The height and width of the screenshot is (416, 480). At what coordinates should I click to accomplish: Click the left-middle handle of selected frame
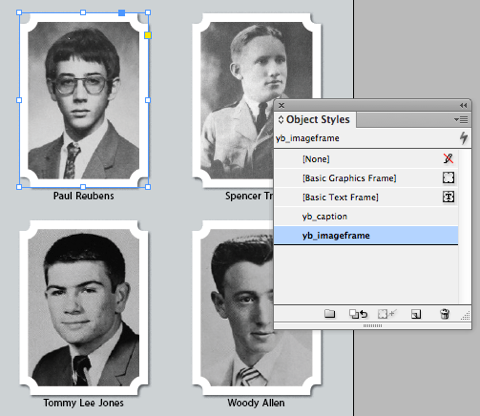click(x=19, y=100)
